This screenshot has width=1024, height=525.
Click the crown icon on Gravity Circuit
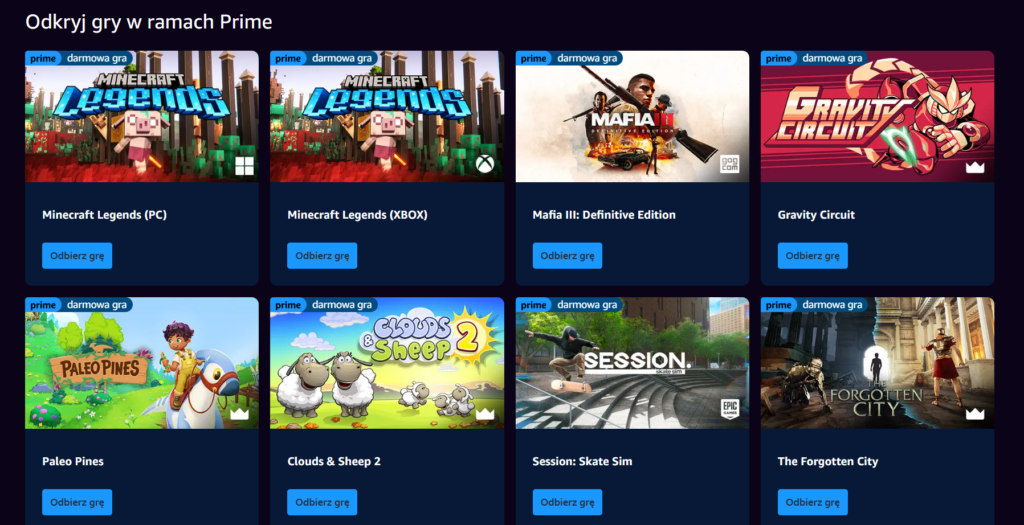pyautogui.click(x=975, y=167)
